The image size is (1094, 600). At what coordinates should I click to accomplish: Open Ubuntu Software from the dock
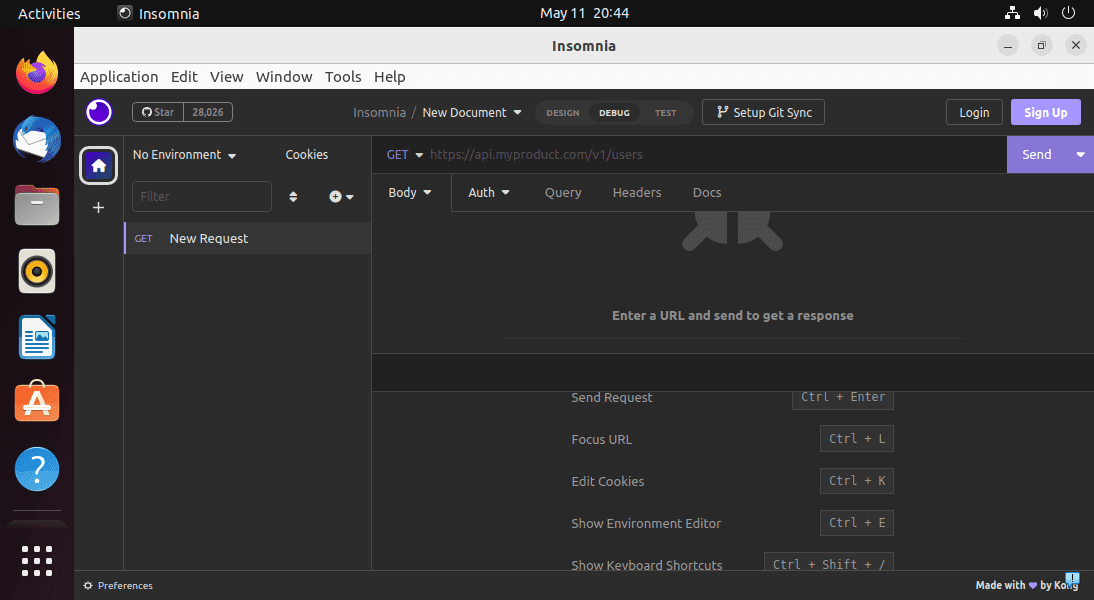coord(37,403)
